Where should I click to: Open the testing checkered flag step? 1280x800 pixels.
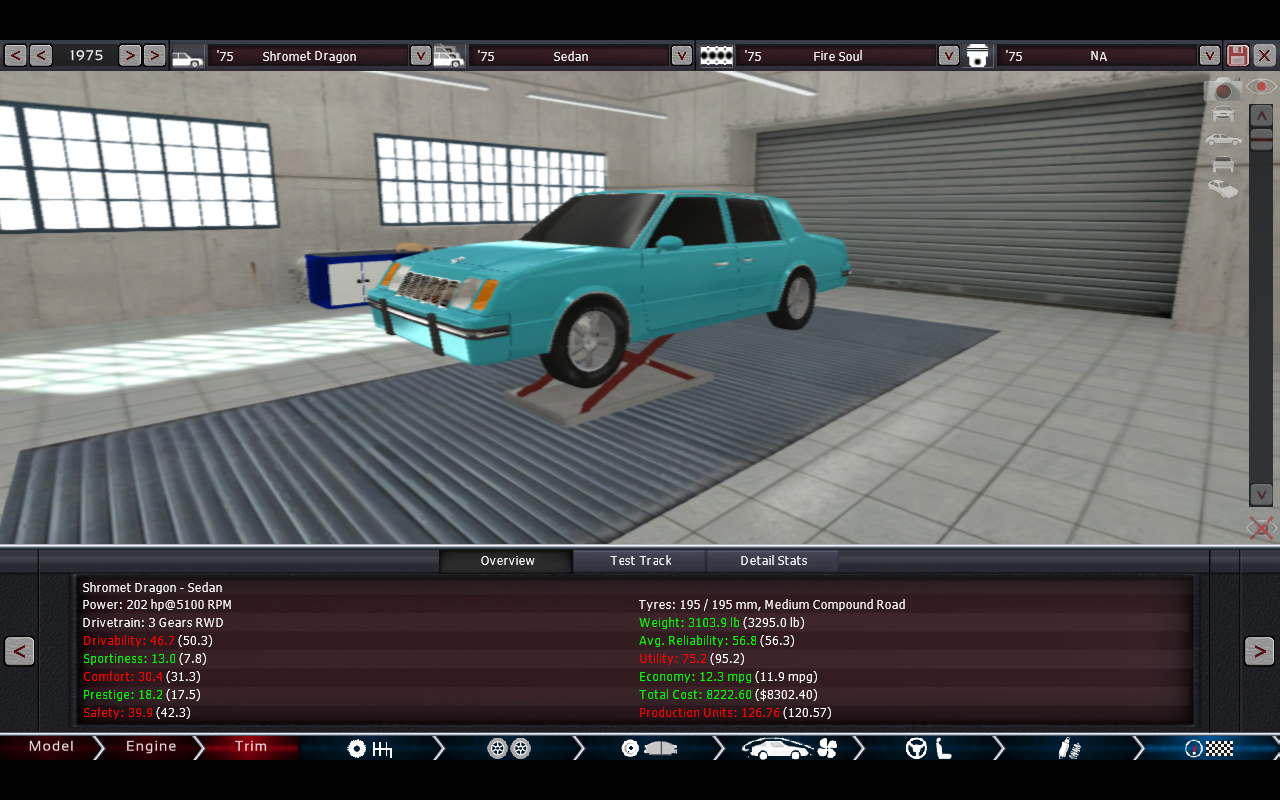1208,748
